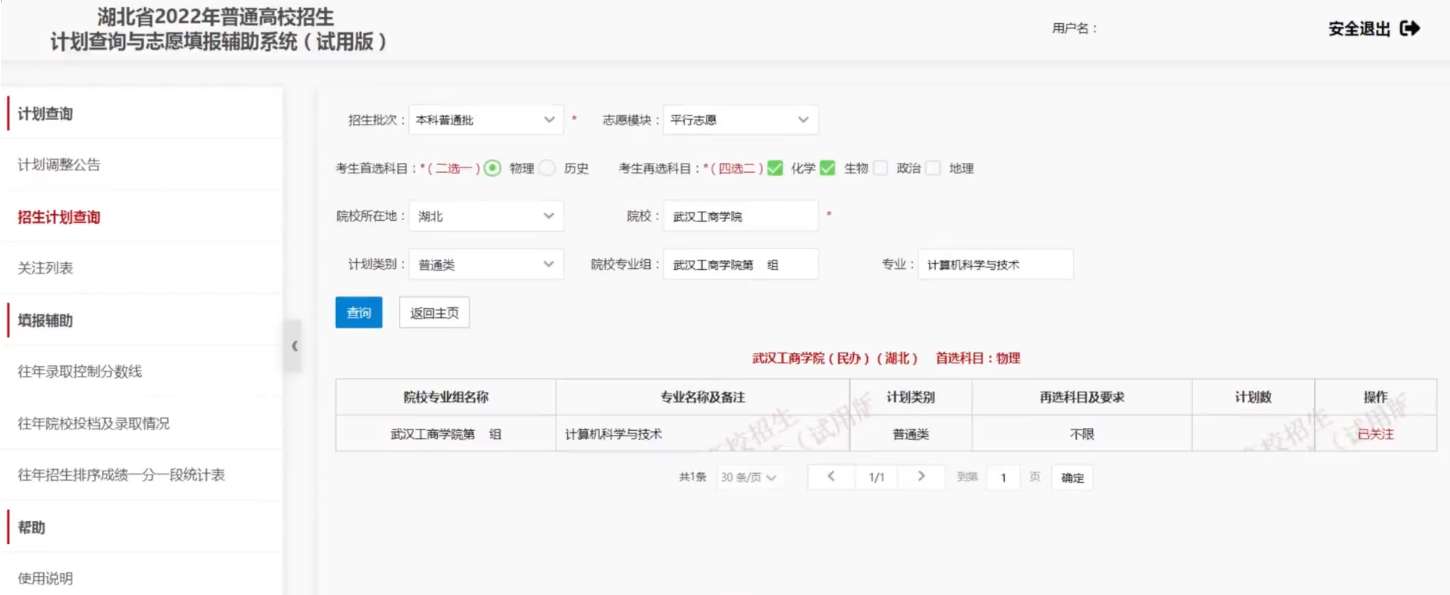Expand the 院校所在地 province dropdown
Screen dimensions: 1450x595
tap(486, 216)
